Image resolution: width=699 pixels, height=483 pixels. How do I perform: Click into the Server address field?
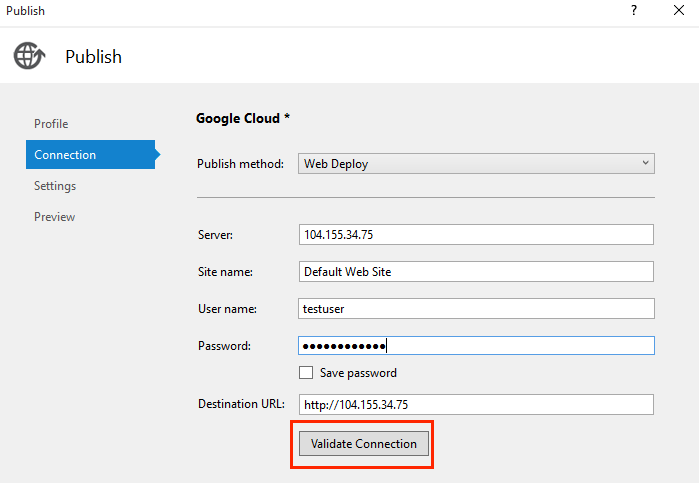[x=476, y=234]
